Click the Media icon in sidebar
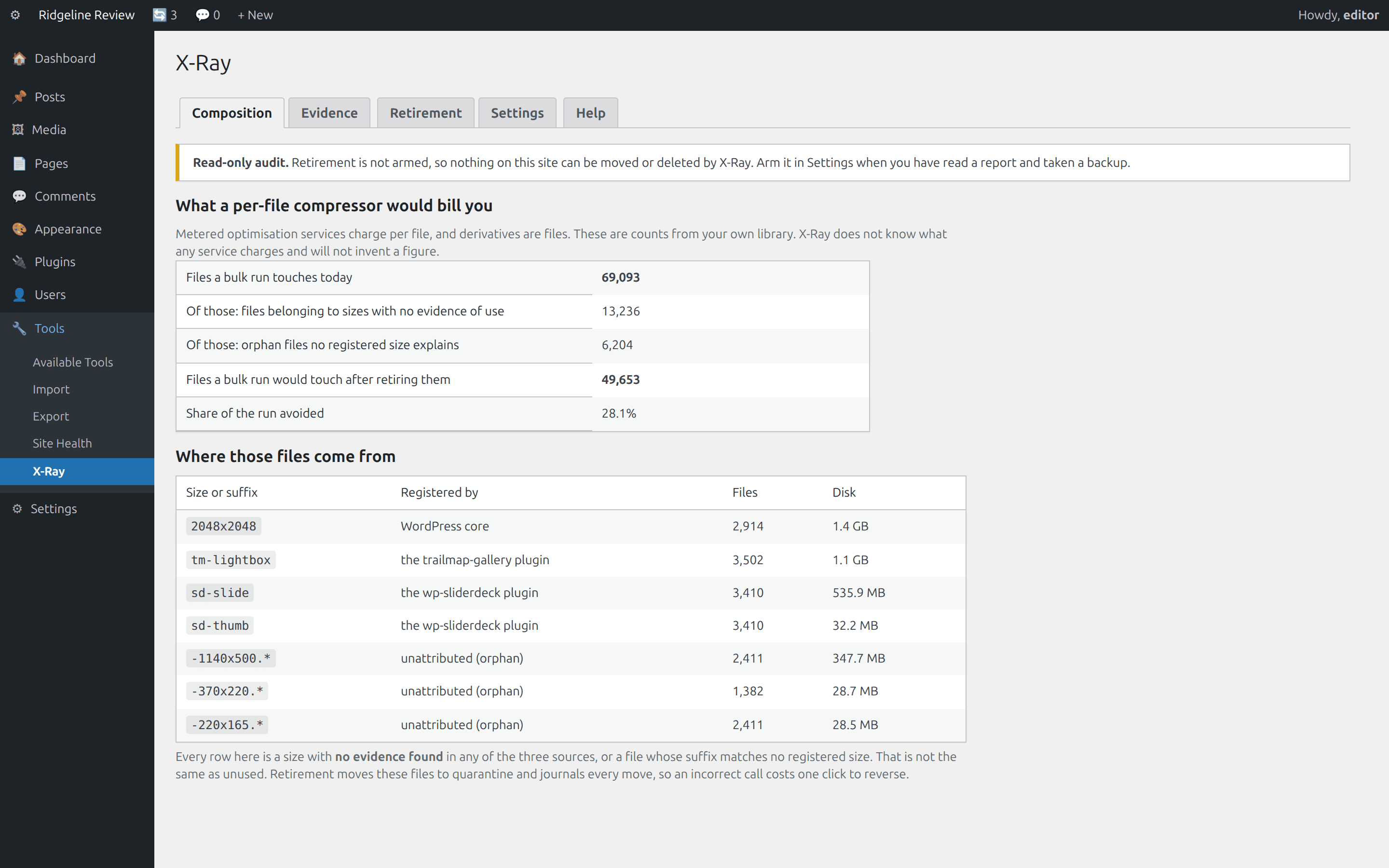 (x=18, y=130)
